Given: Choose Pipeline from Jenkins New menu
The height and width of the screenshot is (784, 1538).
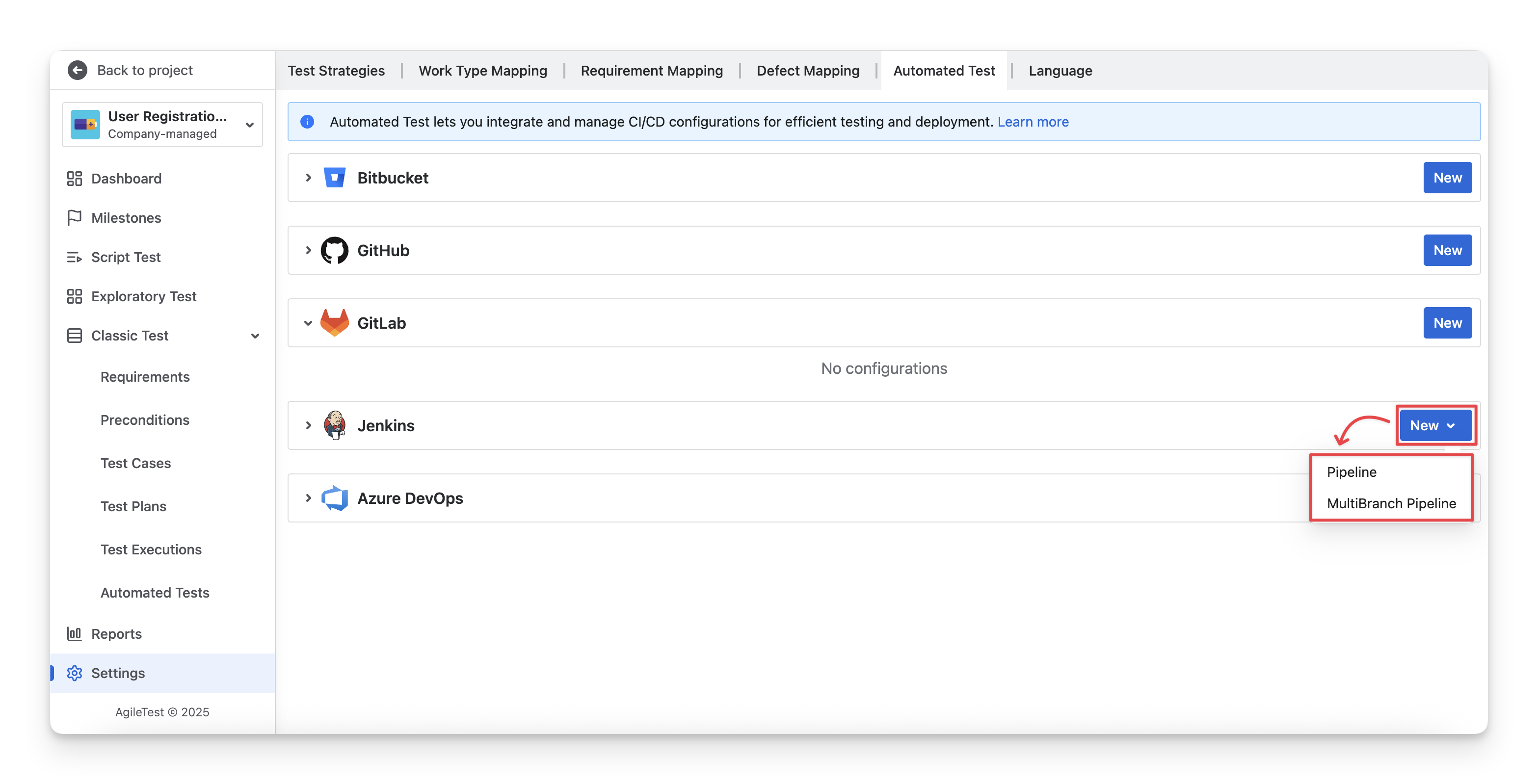Looking at the screenshot, I should coord(1352,472).
